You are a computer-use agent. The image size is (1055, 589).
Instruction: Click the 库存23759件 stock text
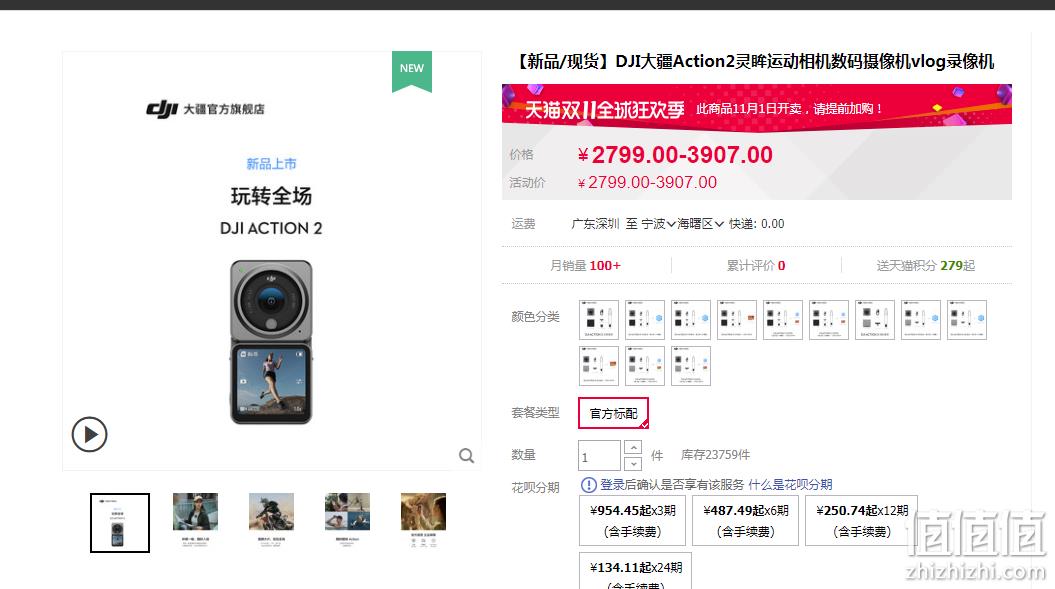[715, 455]
